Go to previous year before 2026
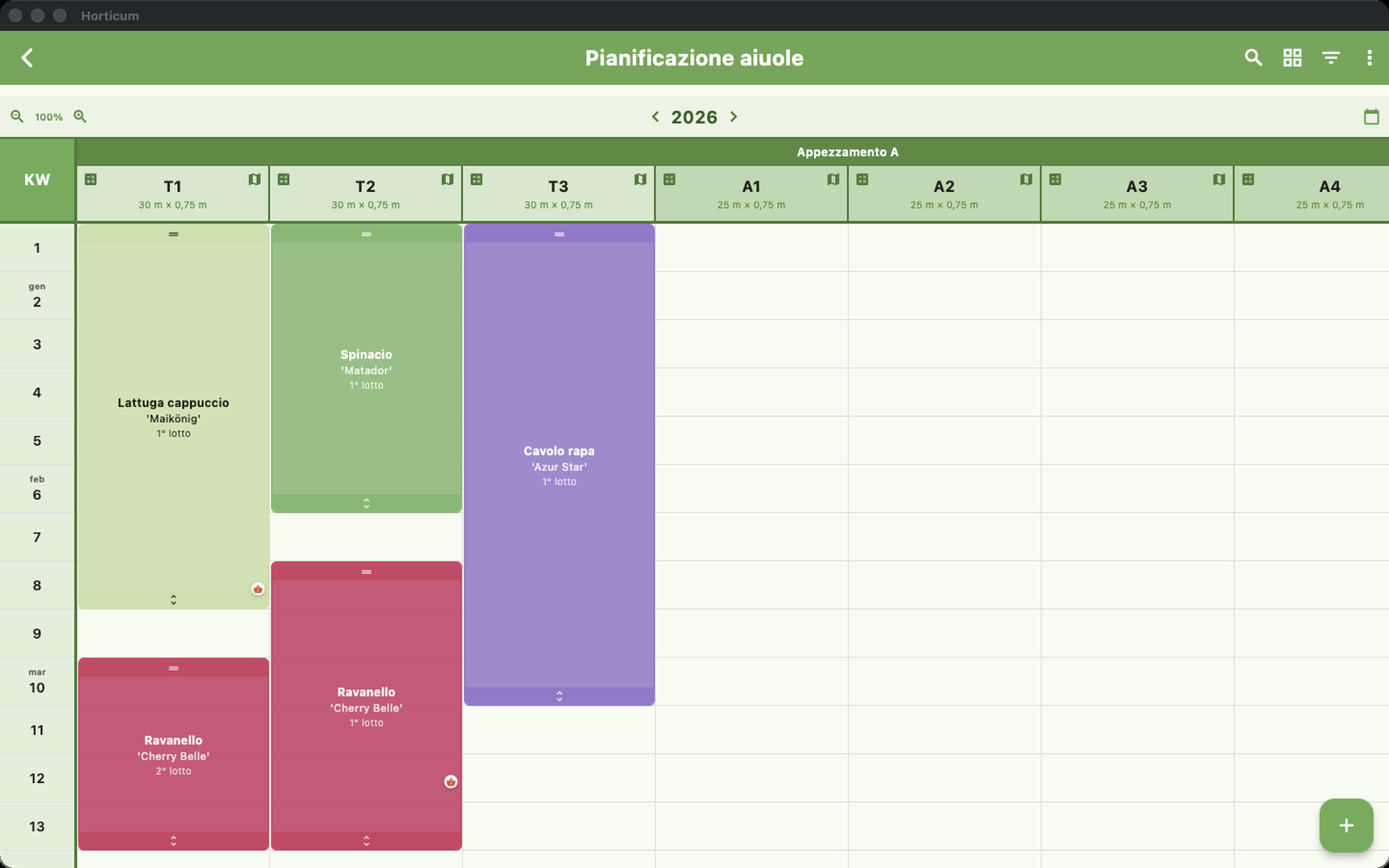 655,117
